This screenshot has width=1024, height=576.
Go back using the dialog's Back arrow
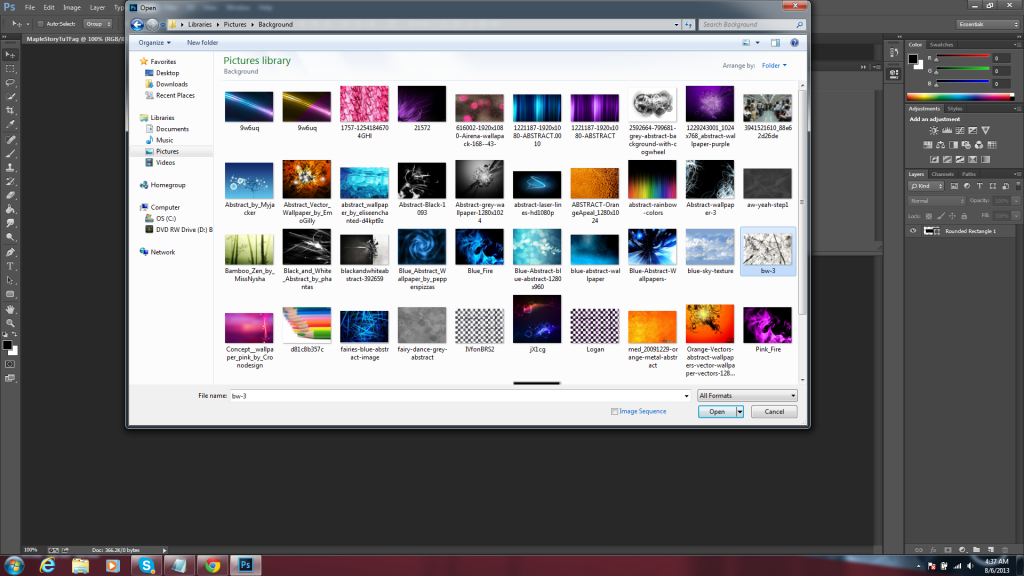pos(137,25)
